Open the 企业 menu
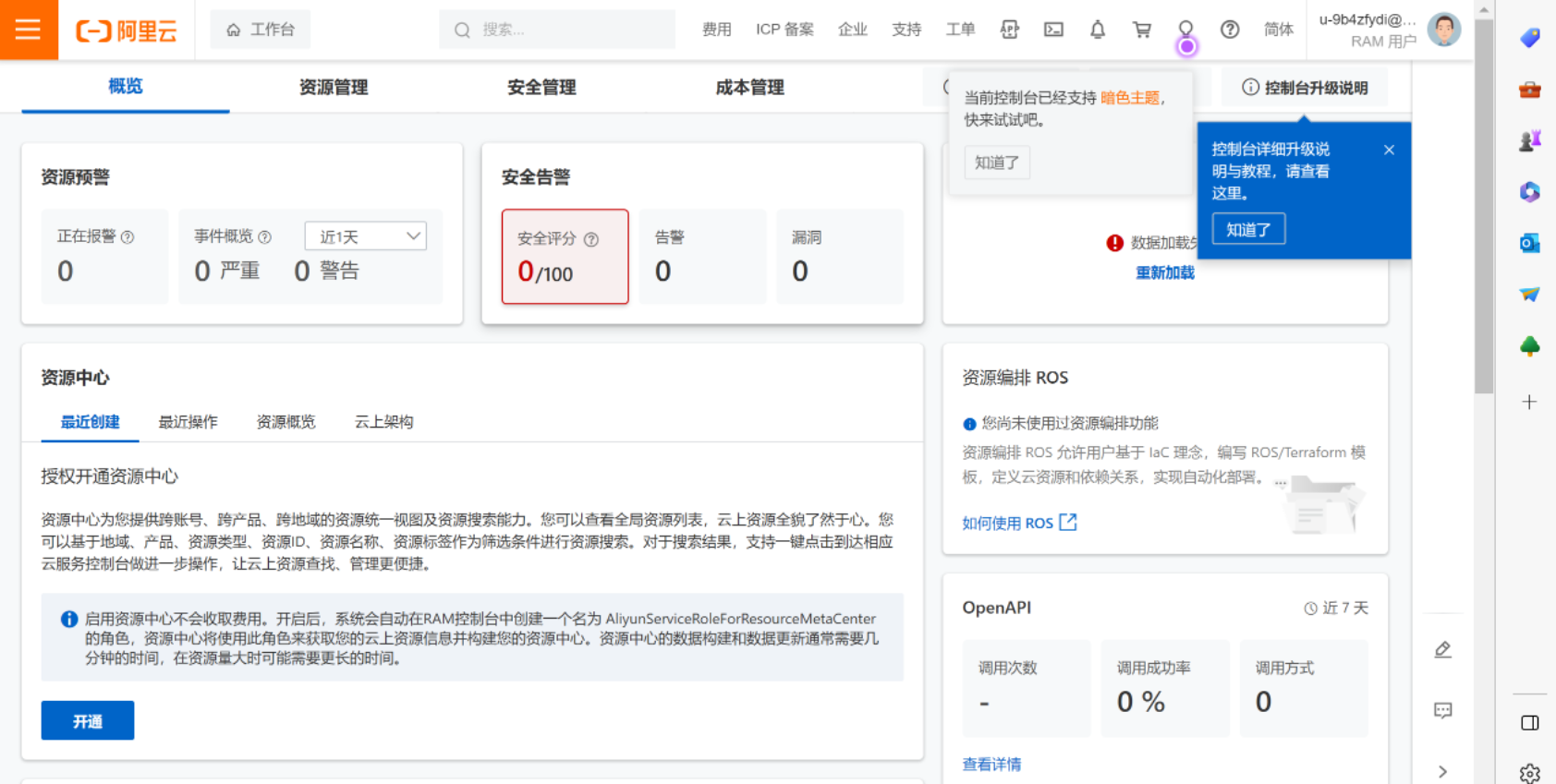The width and height of the screenshot is (1556, 784). (x=853, y=30)
